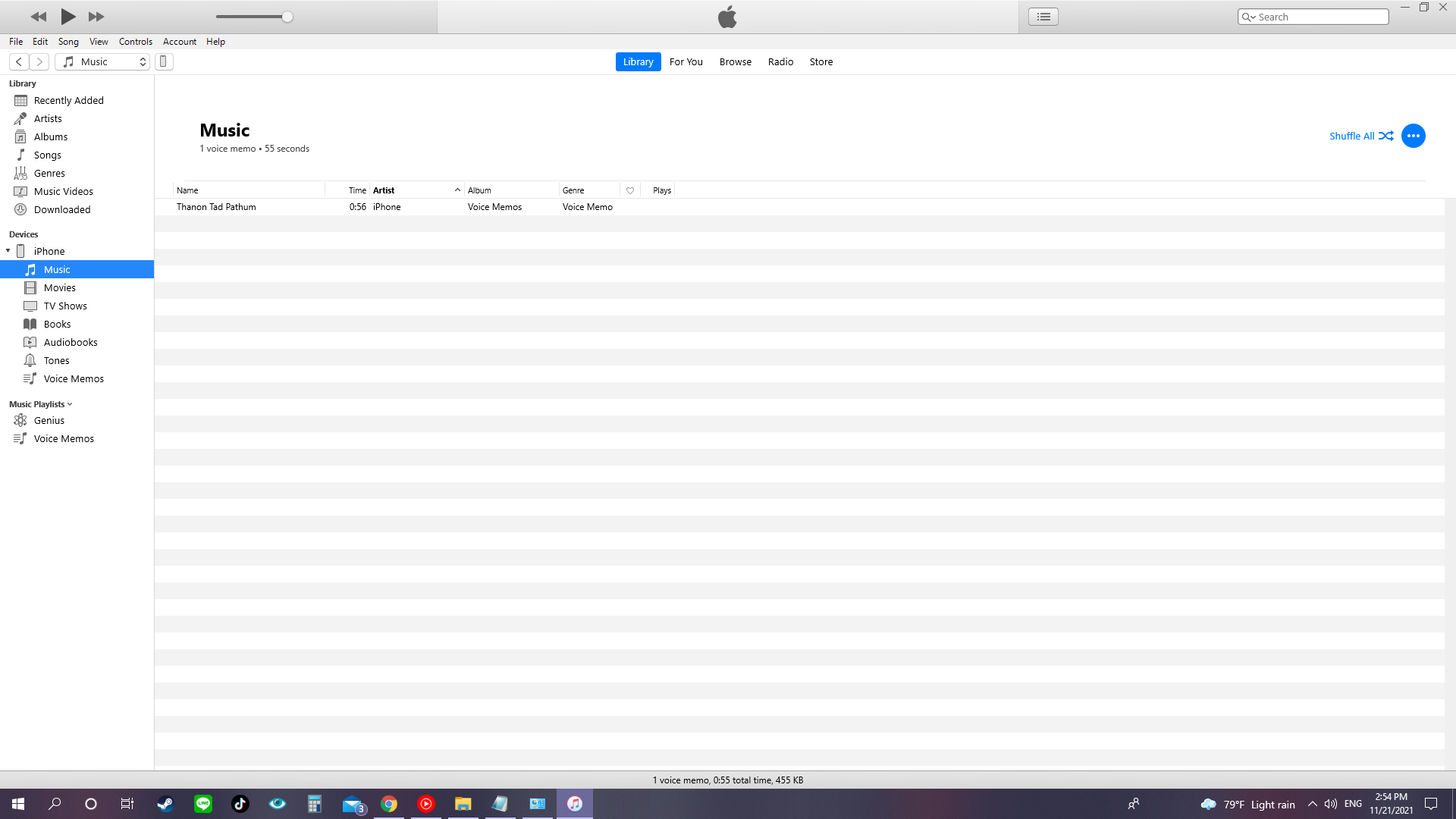This screenshot has height=819, width=1456.
Task: Open Music Videos in the sidebar
Action: point(63,191)
